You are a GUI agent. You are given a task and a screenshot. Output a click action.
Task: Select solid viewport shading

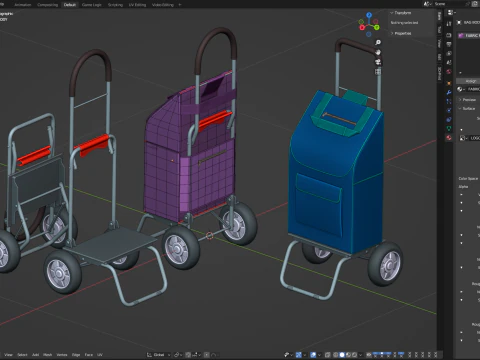[x=342, y=355]
